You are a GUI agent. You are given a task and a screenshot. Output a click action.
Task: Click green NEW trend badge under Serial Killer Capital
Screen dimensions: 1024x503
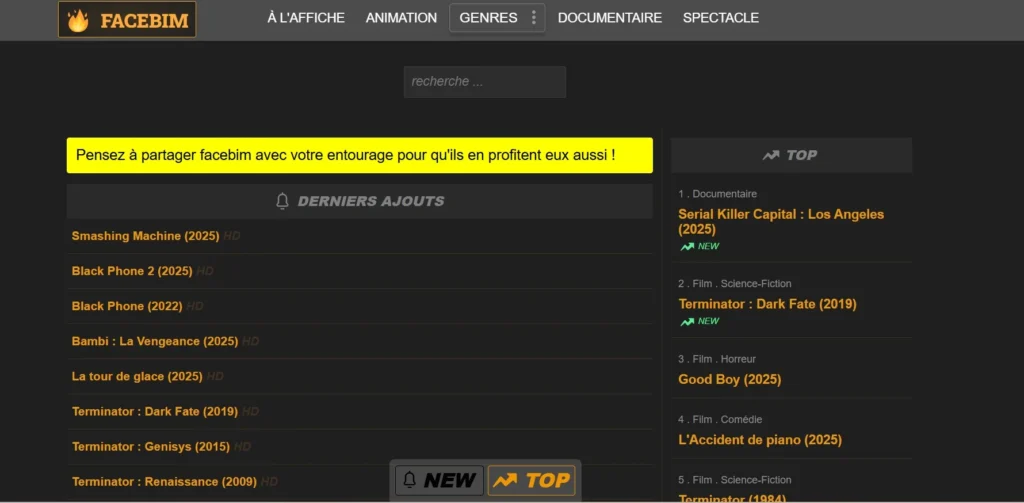(699, 246)
